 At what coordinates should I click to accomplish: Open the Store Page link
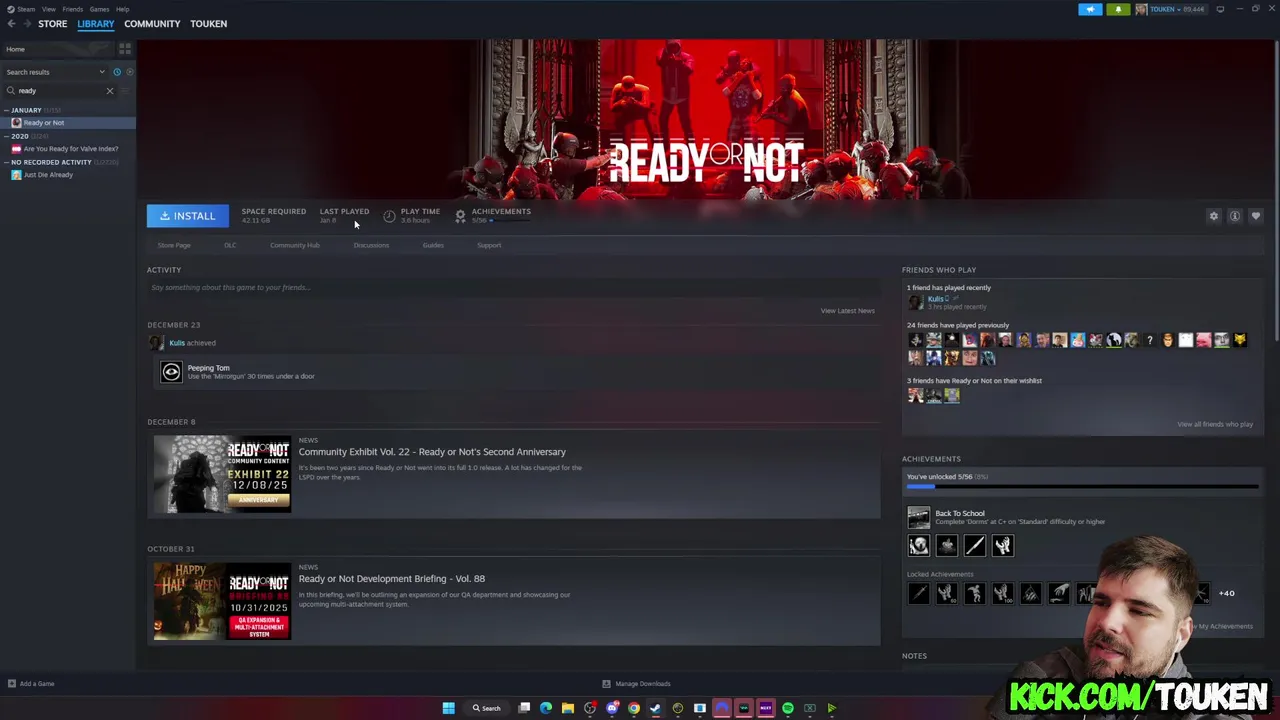point(174,245)
